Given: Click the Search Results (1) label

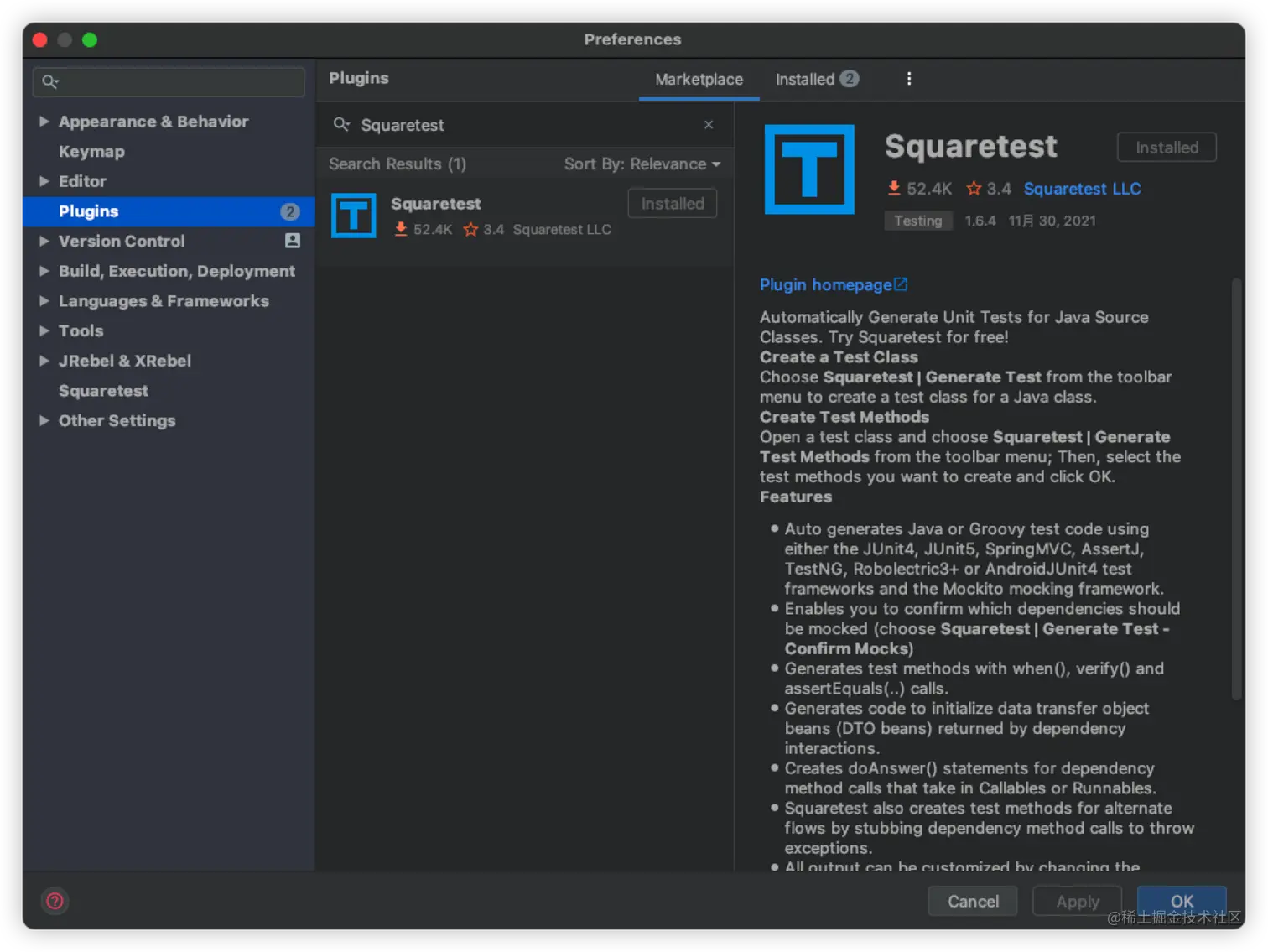Looking at the screenshot, I should click(x=397, y=164).
